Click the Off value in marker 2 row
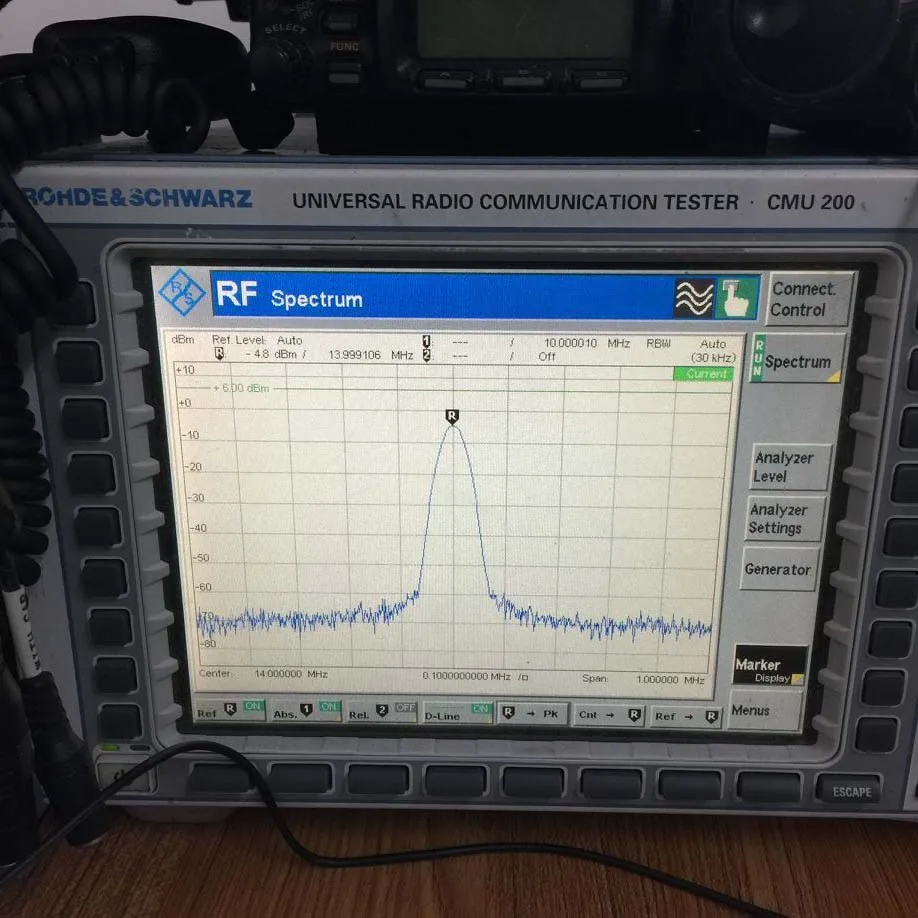Screen dimensions: 918x918 (547, 357)
